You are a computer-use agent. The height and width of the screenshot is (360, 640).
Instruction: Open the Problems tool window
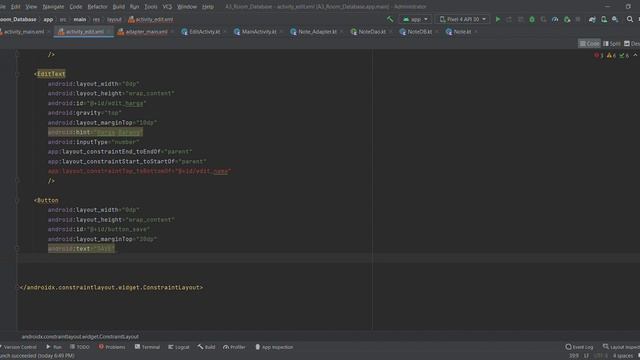coord(112,347)
